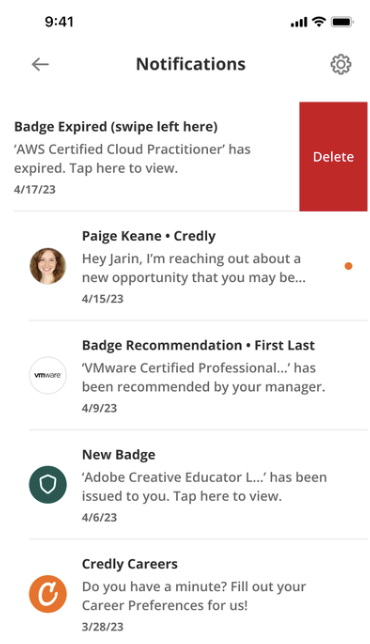Tap Paige Keane's profile photo

click(x=48, y=266)
